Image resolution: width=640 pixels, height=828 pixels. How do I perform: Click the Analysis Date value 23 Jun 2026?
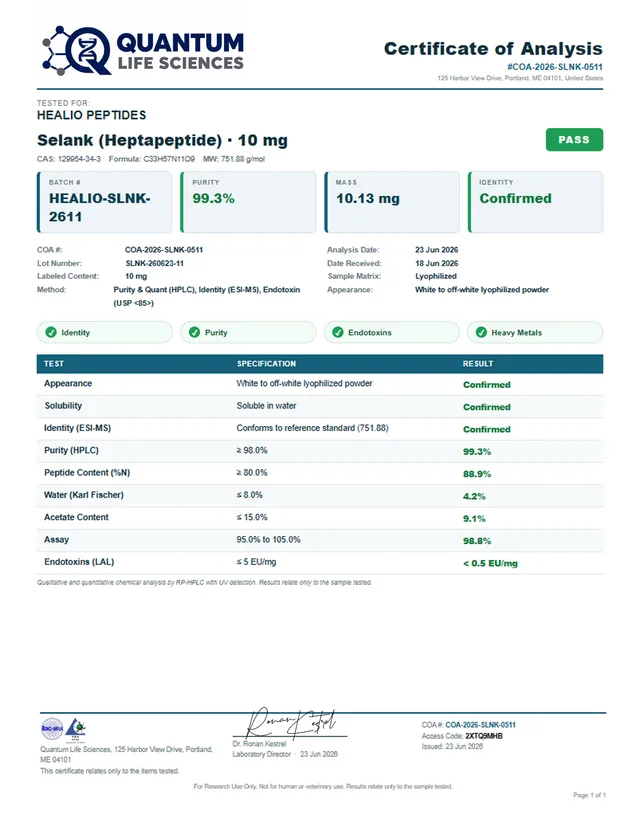[x=437, y=250]
